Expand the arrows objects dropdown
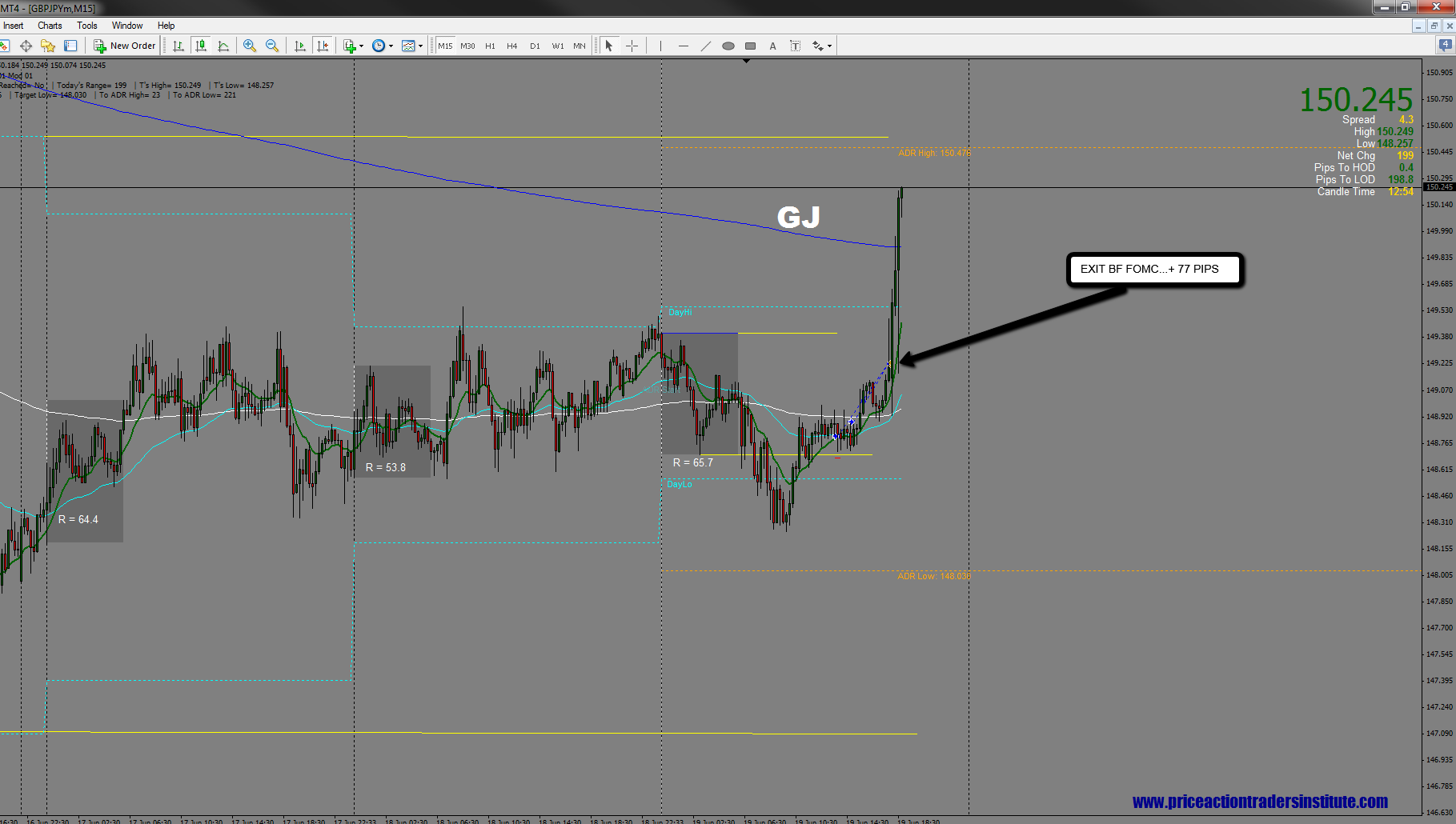The image size is (1456, 824). (830, 46)
